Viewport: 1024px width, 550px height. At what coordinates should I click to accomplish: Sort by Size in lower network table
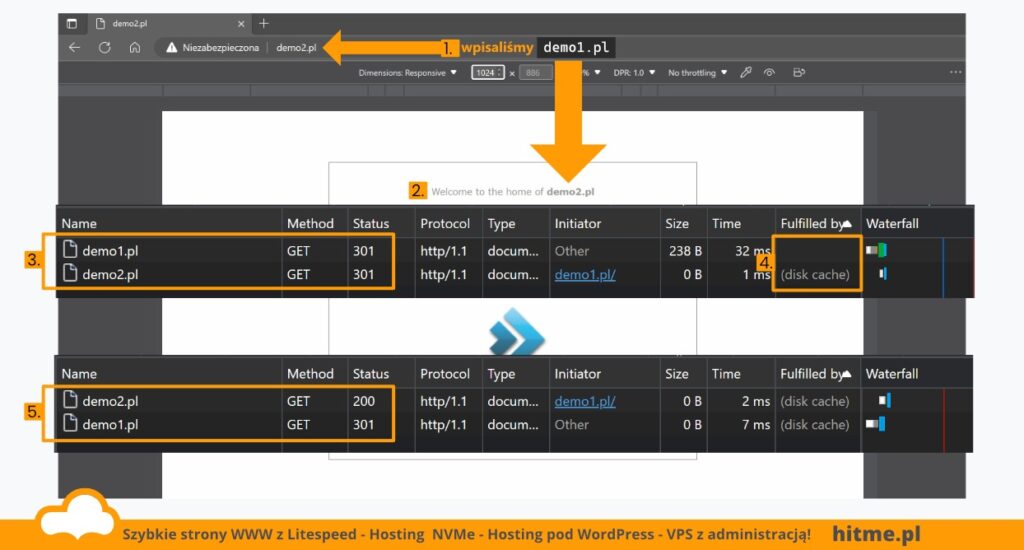click(677, 374)
